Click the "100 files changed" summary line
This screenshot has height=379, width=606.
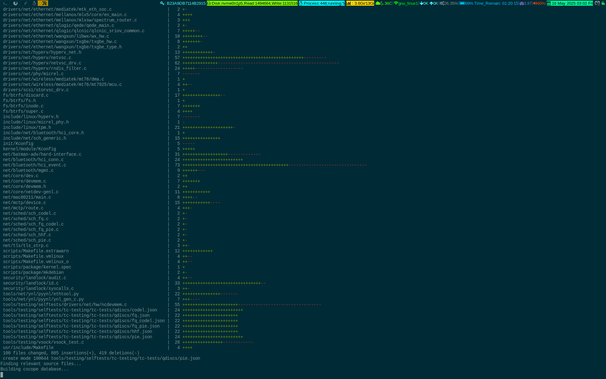pyautogui.click(x=71, y=353)
